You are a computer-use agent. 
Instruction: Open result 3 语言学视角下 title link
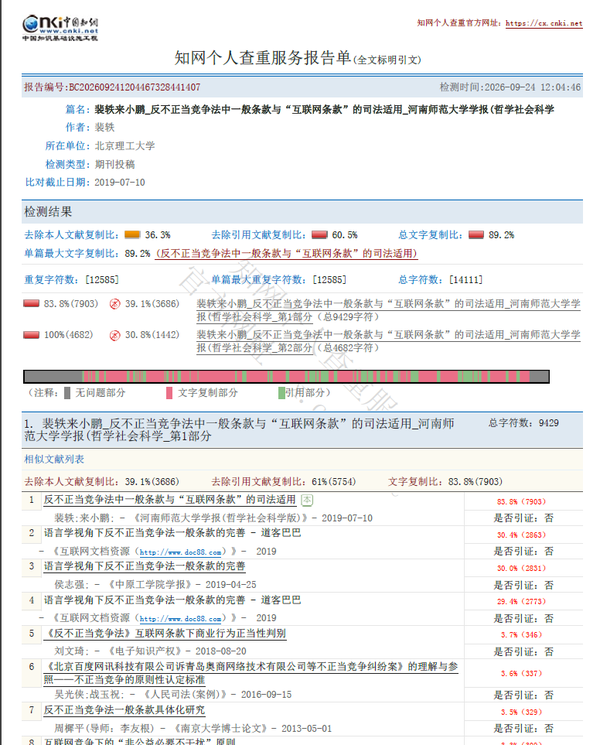144,566
